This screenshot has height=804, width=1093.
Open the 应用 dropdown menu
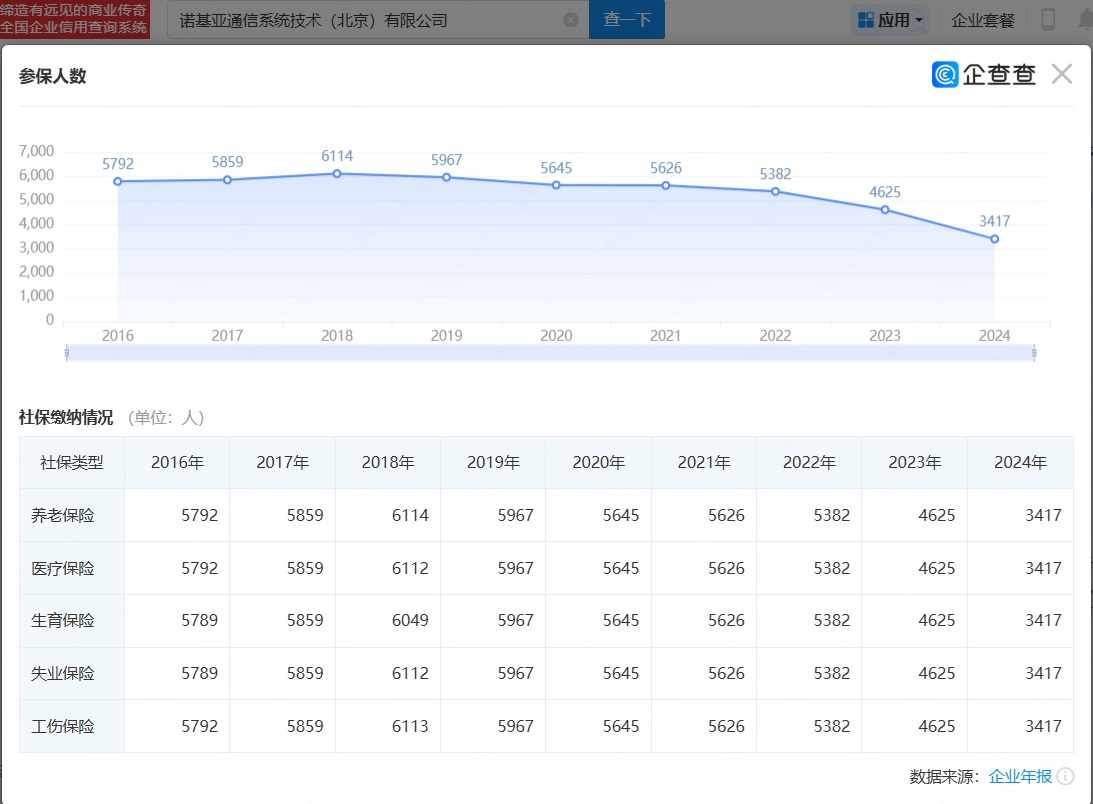coord(890,20)
